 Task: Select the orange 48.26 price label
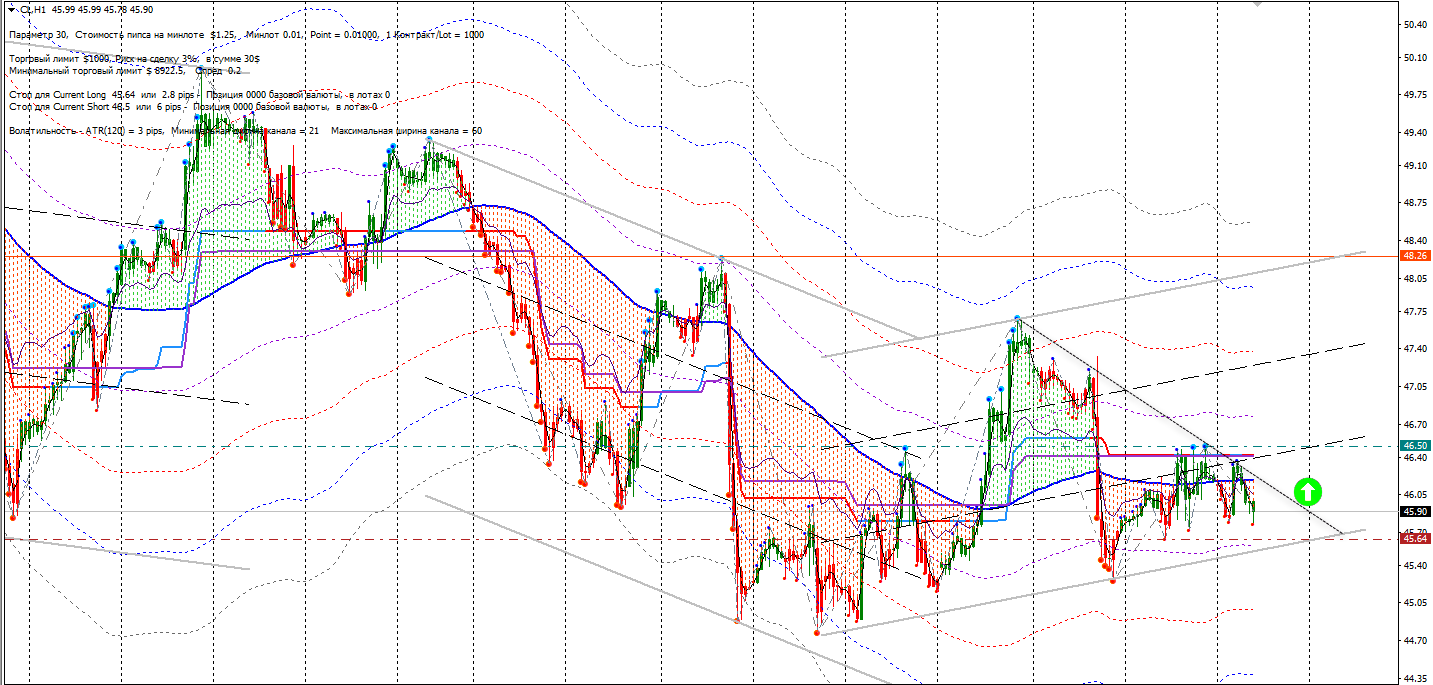click(1414, 255)
